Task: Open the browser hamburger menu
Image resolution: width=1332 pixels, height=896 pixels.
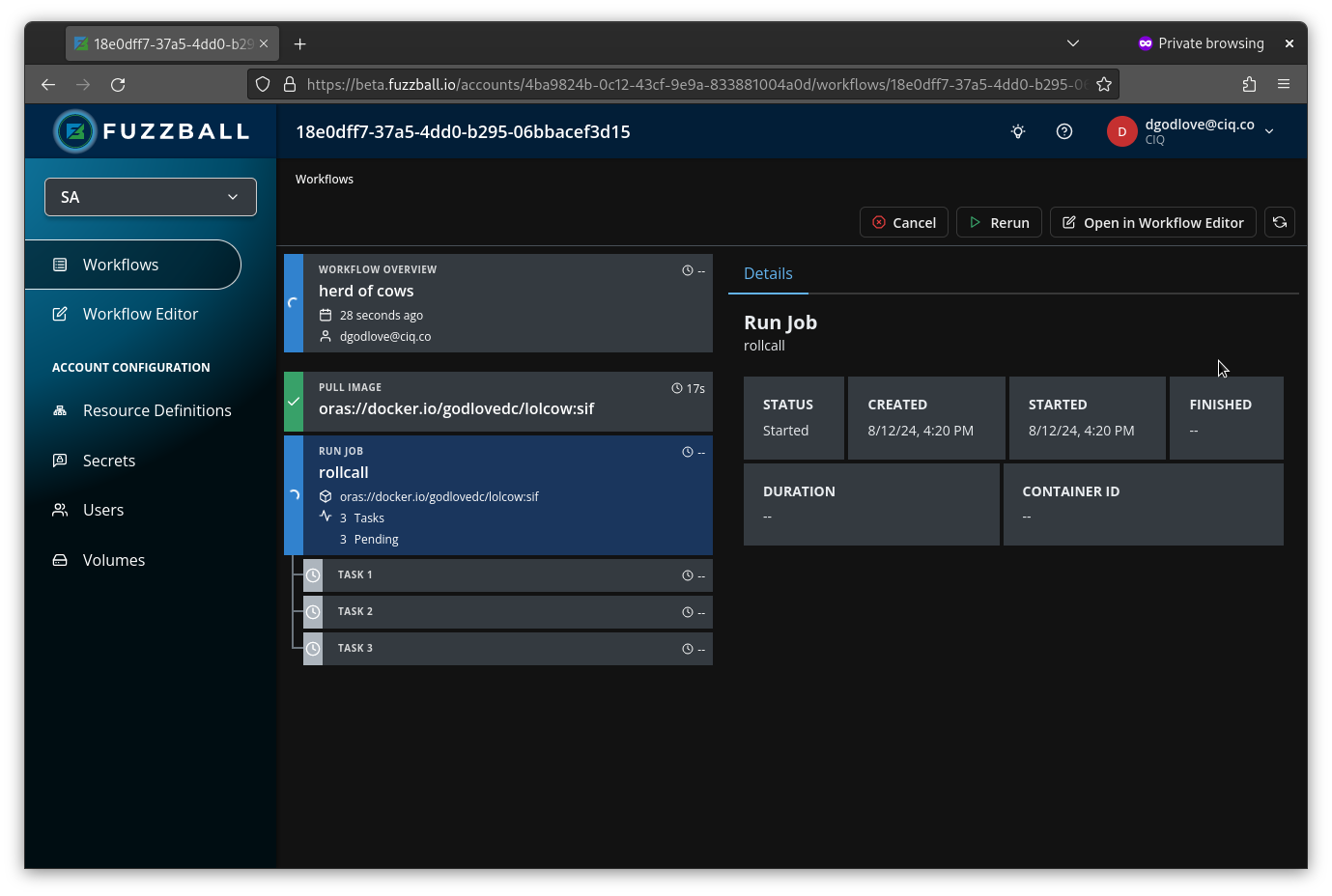Action: pyautogui.click(x=1284, y=85)
